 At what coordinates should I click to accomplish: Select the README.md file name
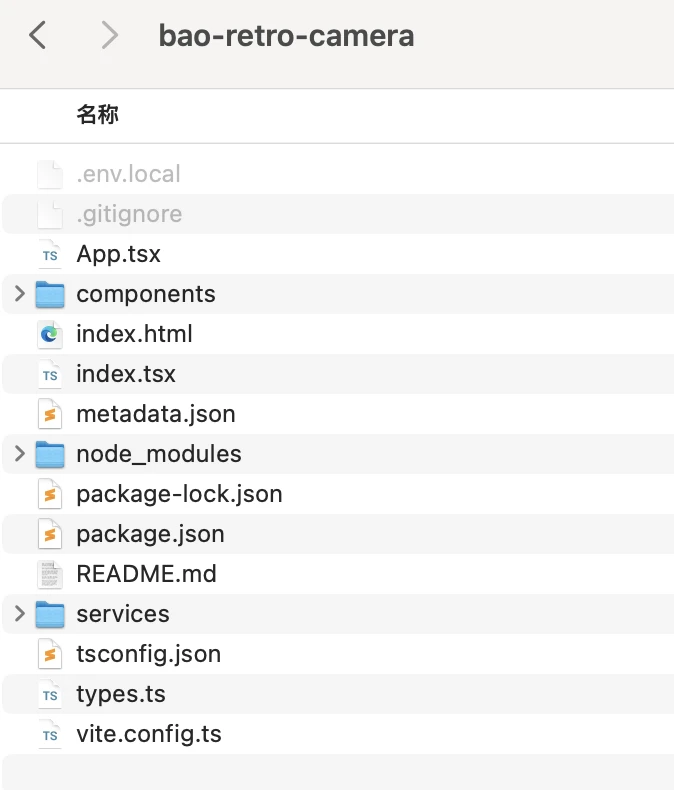(147, 574)
